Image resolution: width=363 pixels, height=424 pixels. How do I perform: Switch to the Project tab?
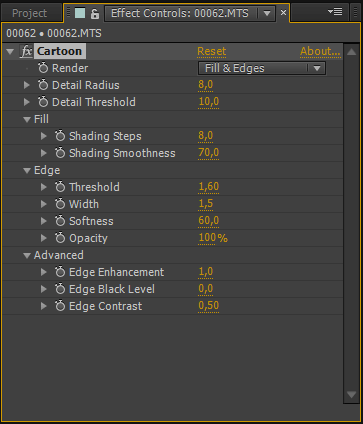pyautogui.click(x=30, y=13)
